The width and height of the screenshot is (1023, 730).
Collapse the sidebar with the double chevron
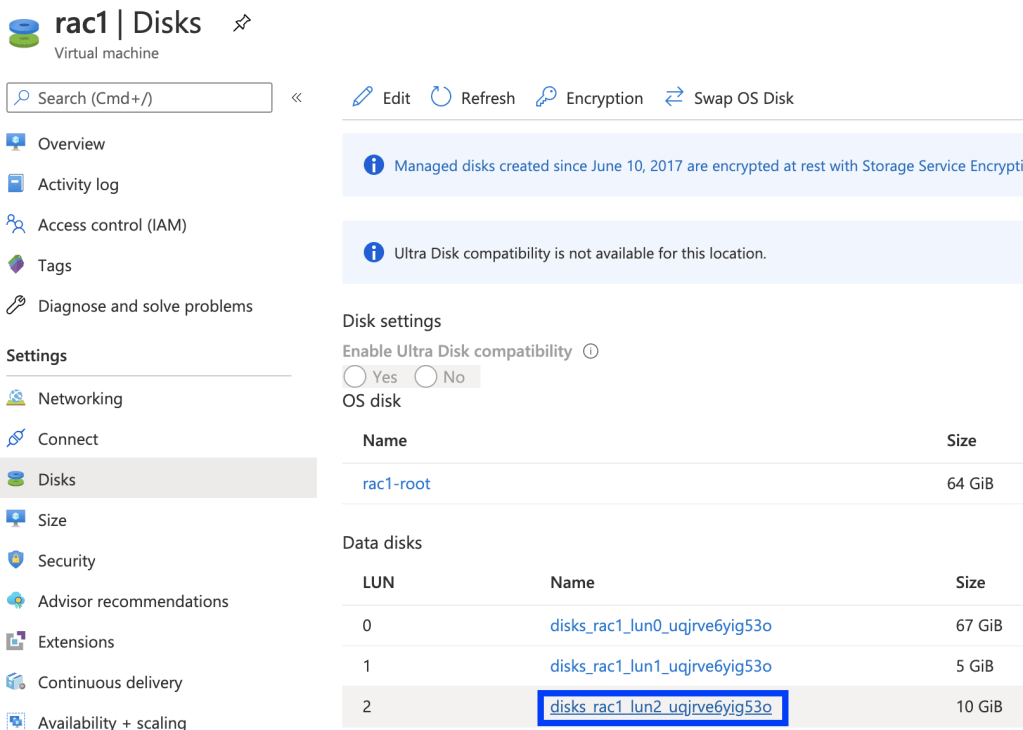coord(296,98)
